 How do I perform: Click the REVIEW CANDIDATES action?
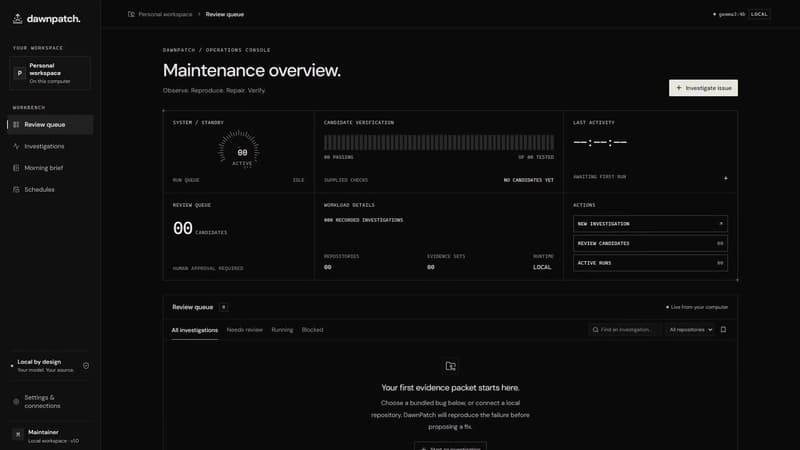(650, 243)
